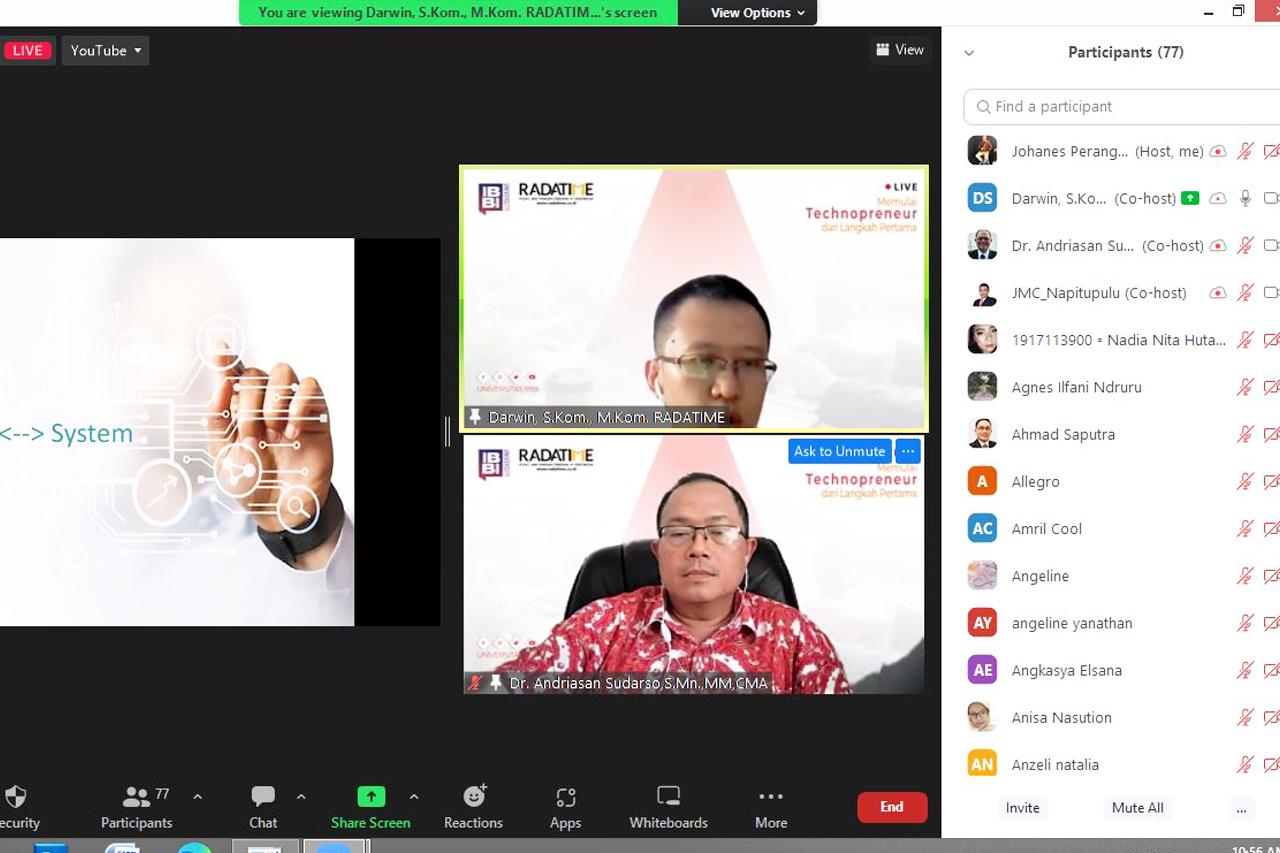Screen dimensions: 1280x853
Task: Open the View layout menu
Action: click(900, 50)
